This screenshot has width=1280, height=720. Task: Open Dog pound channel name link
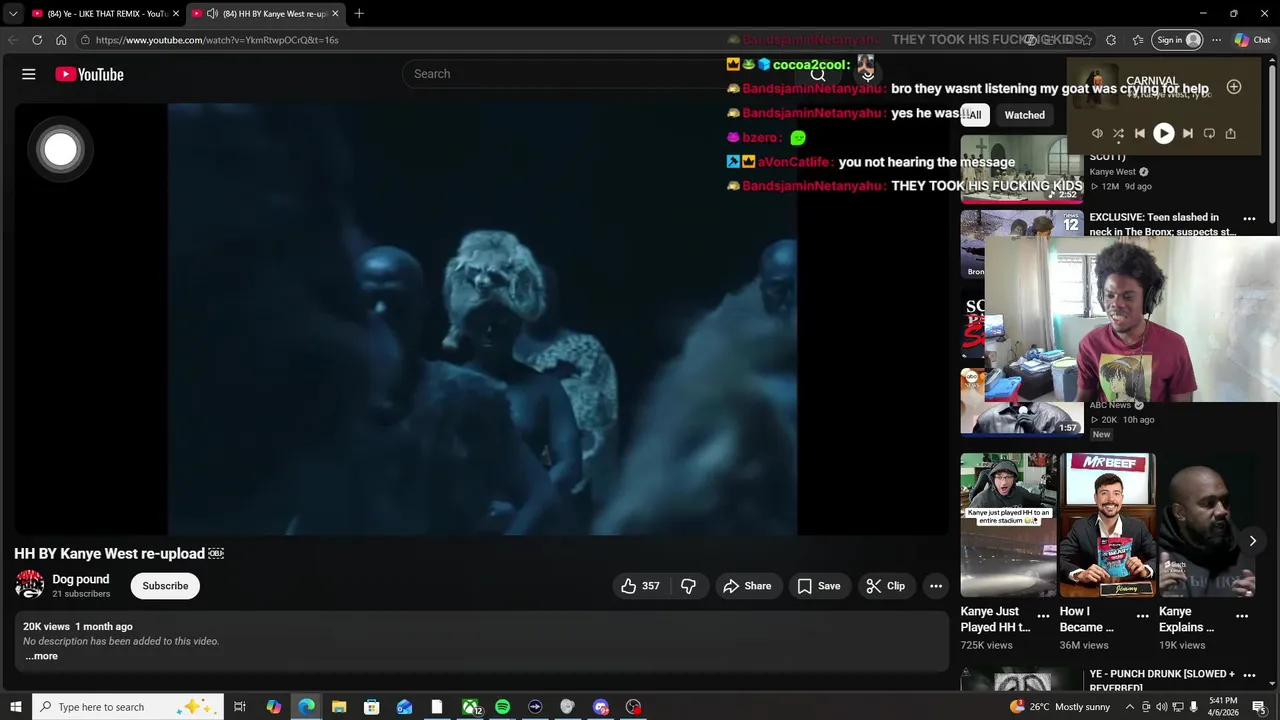pos(81,579)
